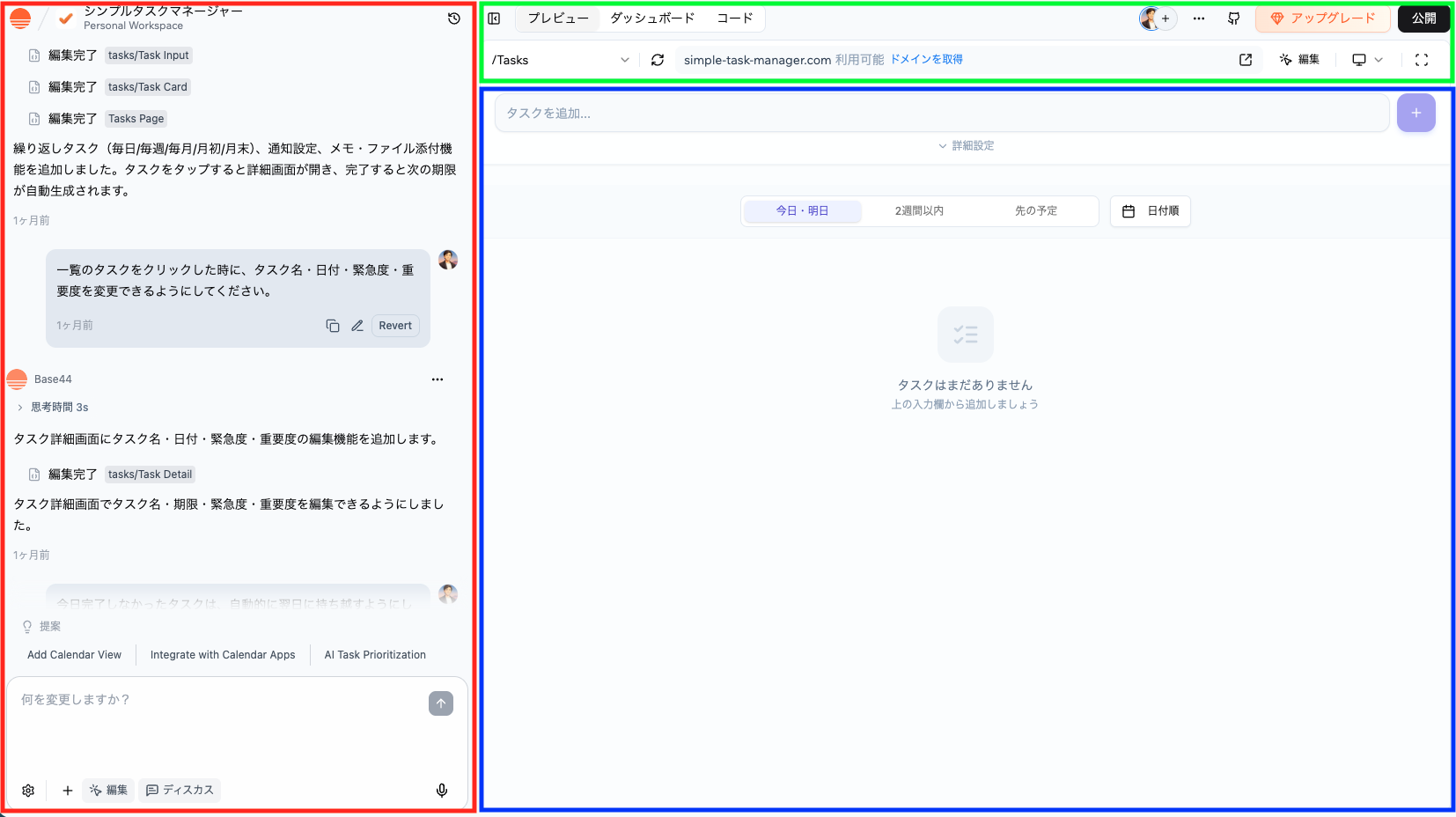Select the 先の予定 filter

(1036, 211)
